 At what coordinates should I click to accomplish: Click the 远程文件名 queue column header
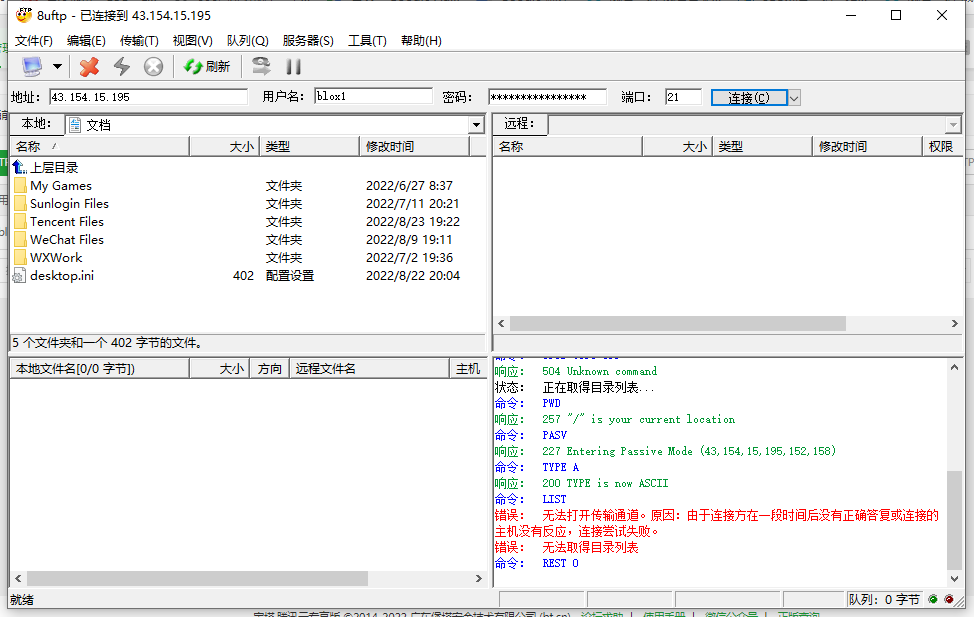tap(369, 369)
